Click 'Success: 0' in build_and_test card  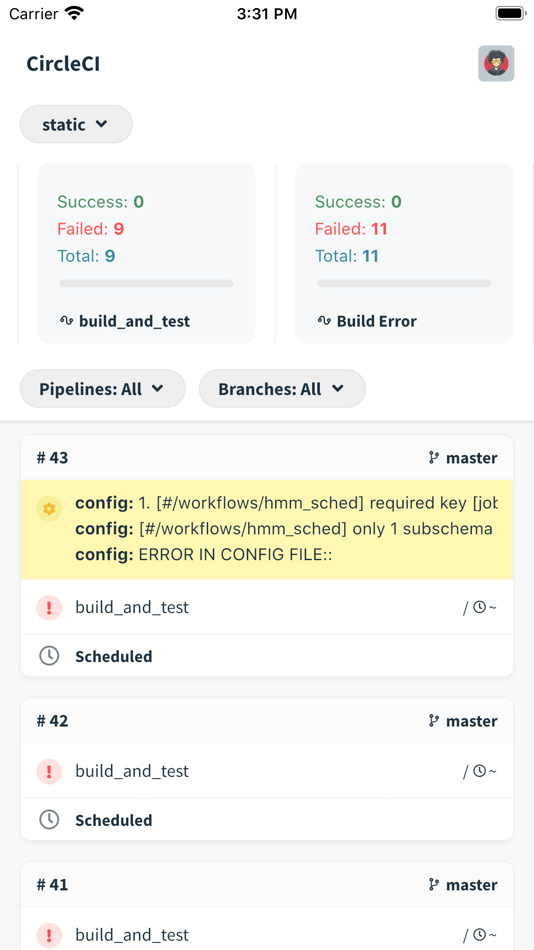[x=101, y=202]
